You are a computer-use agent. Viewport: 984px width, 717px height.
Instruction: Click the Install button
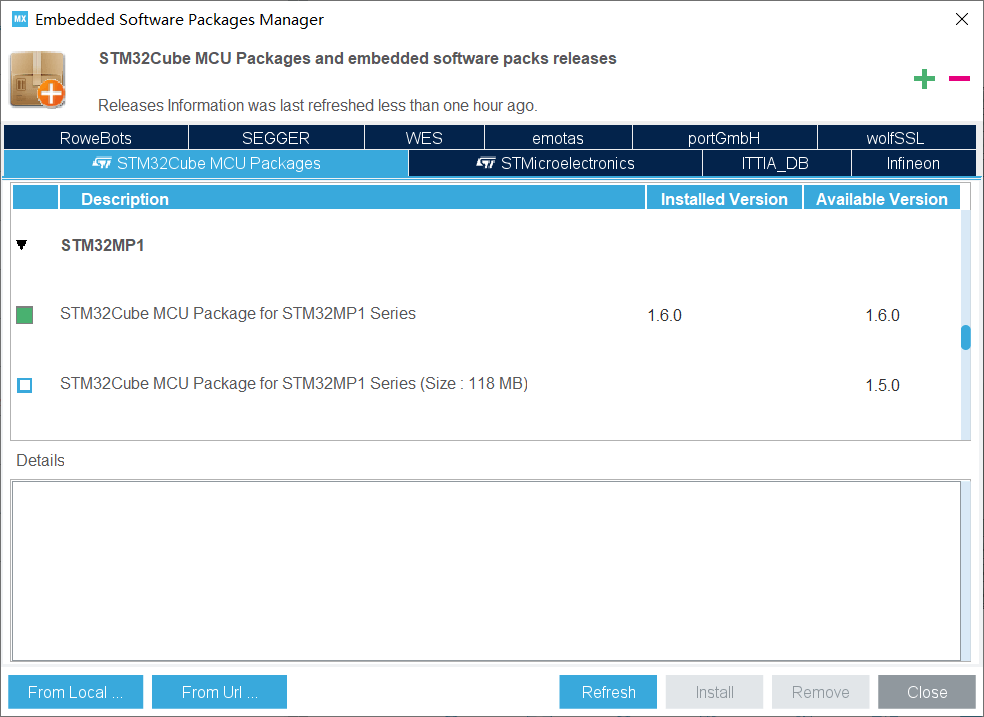point(714,692)
